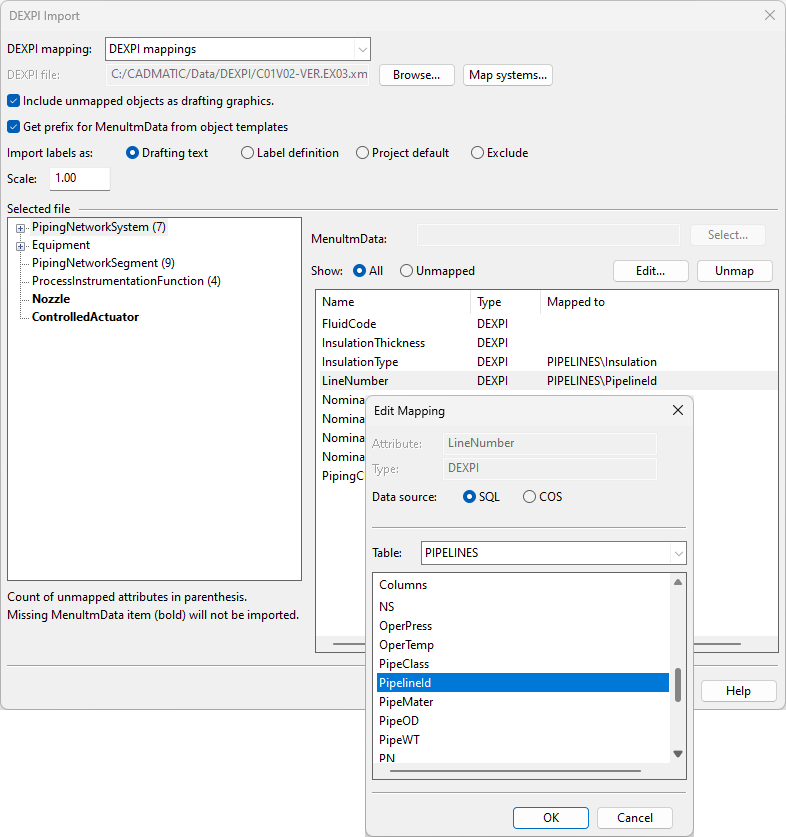Viewport: 786px width, 837px height.
Task: Disable Get prefix for MenultmData checkbox
Action: (x=14, y=127)
